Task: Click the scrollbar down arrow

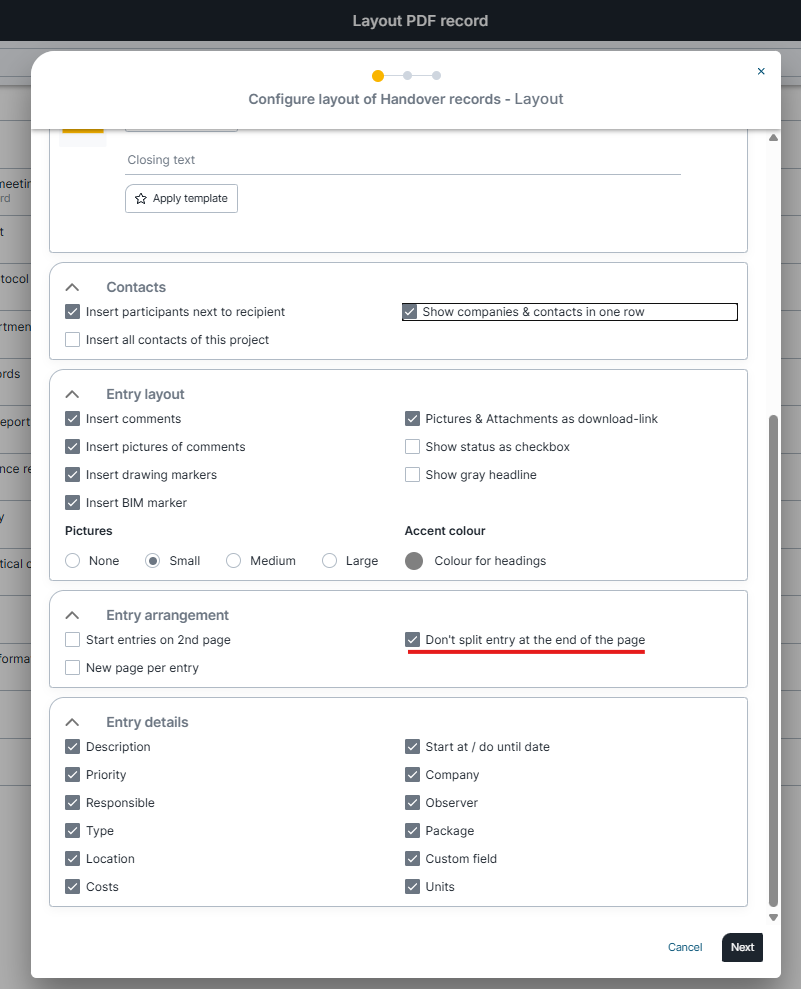Action: click(x=773, y=917)
